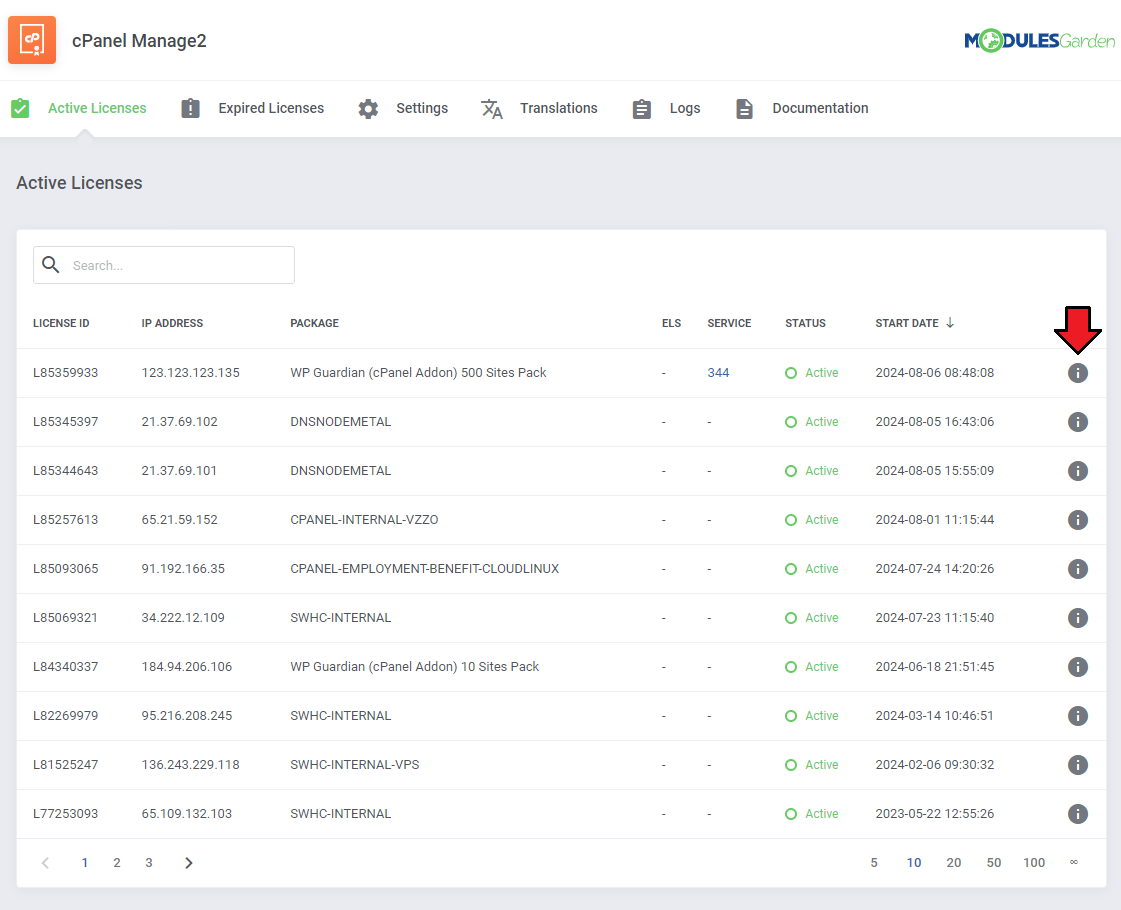Select license ID L85359933 text

point(65,372)
